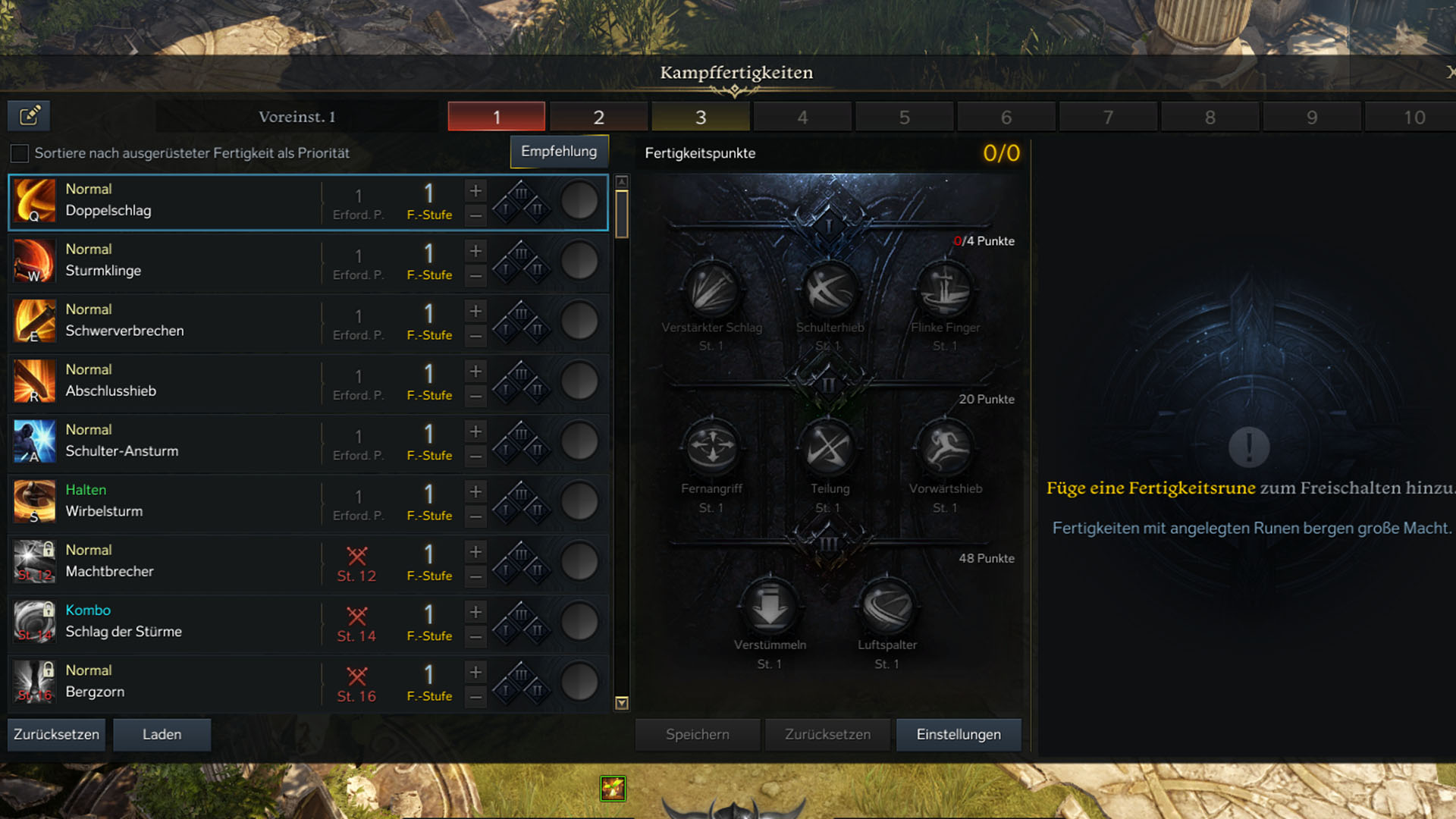Viewport: 1456px width, 819px height.
Task: Switch to preset tab 2
Action: click(598, 117)
